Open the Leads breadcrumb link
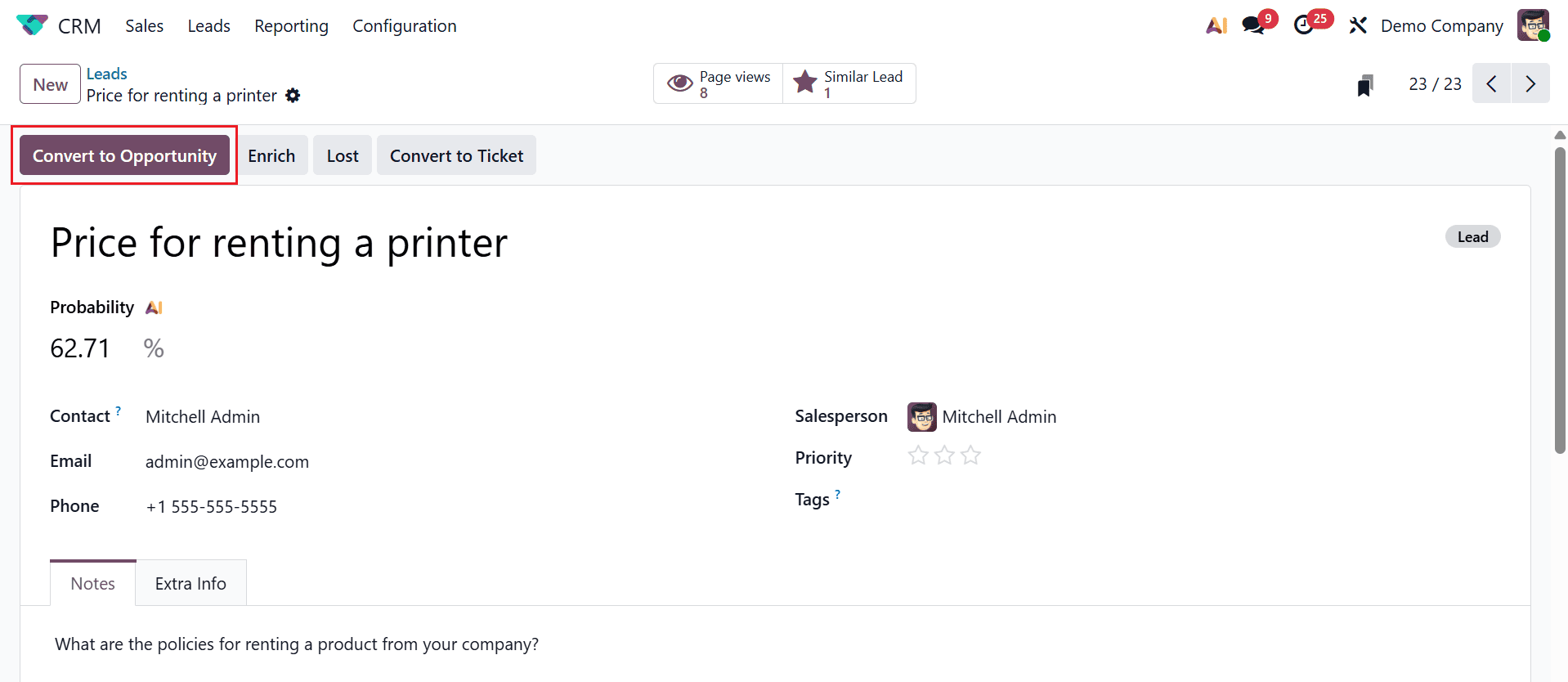 [x=106, y=74]
